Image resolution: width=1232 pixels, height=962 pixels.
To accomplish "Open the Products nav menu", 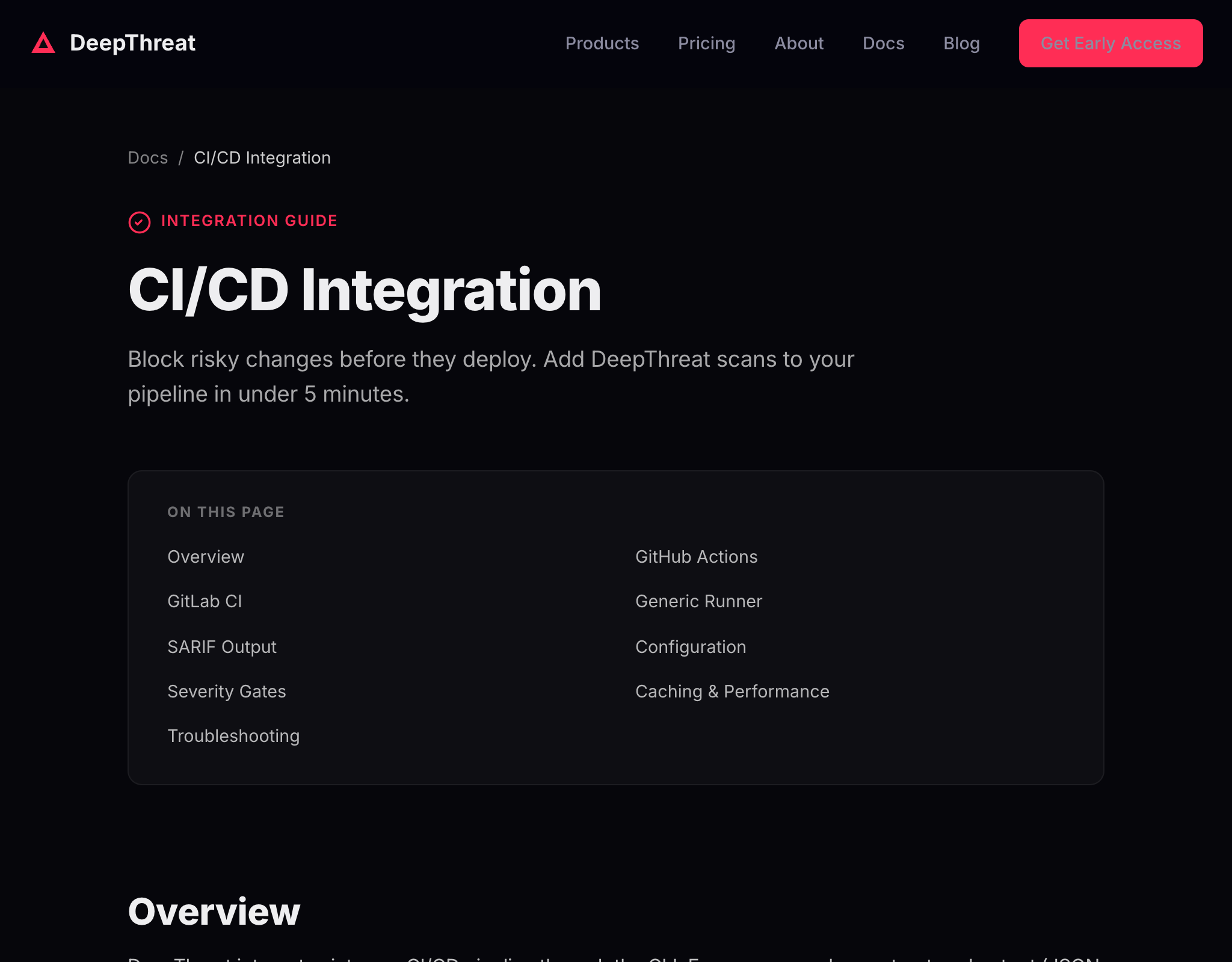I will coord(602,43).
